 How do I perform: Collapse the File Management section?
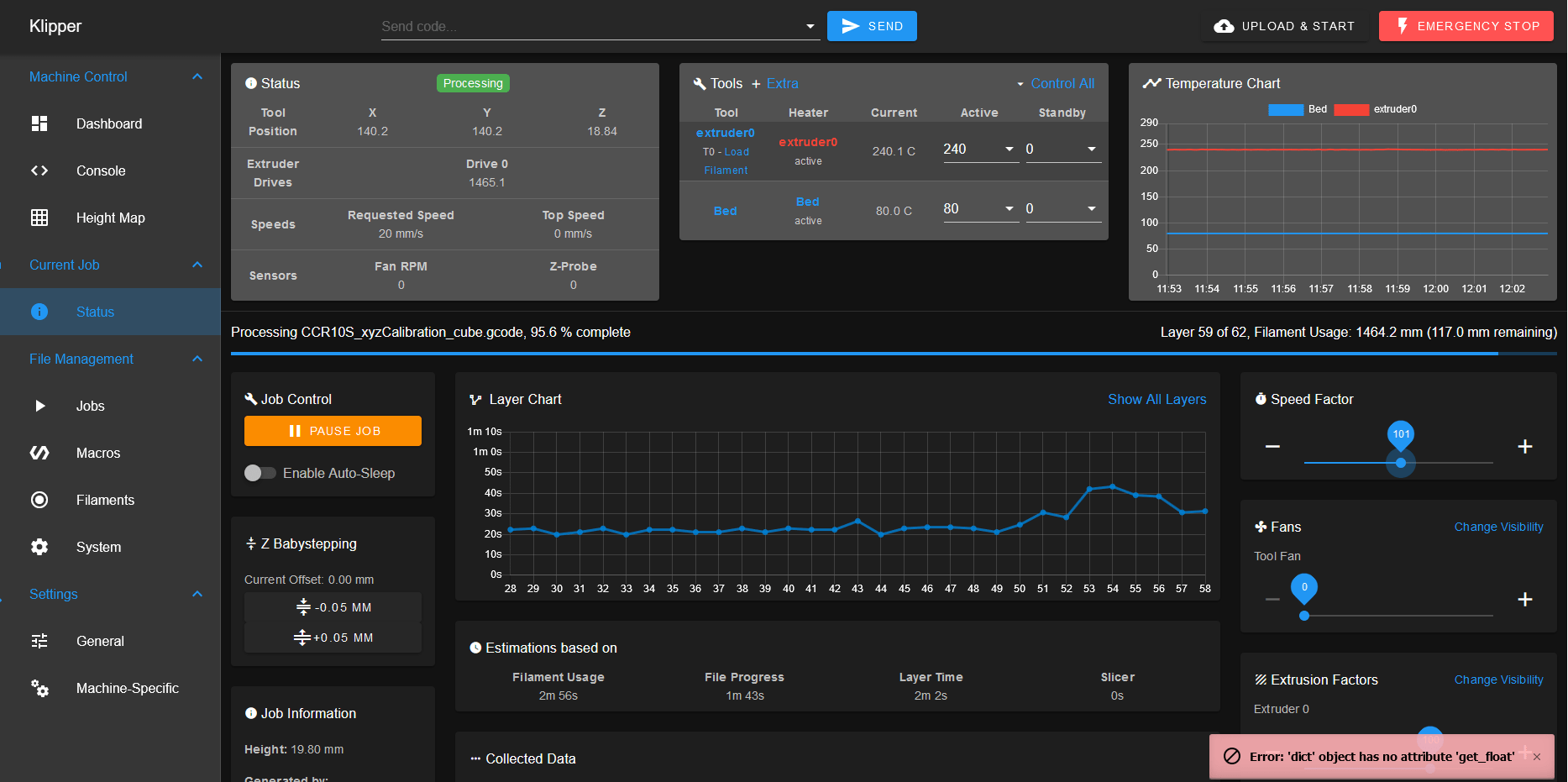(x=197, y=359)
